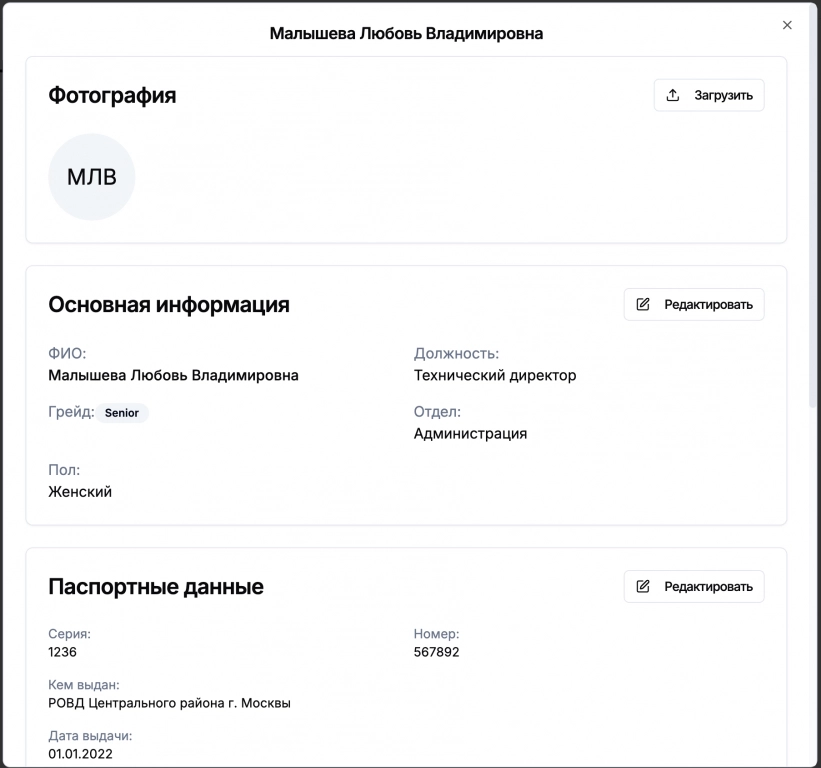This screenshot has width=821, height=768.
Task: Click the МЛВ avatar placeholder
Action: point(92,177)
